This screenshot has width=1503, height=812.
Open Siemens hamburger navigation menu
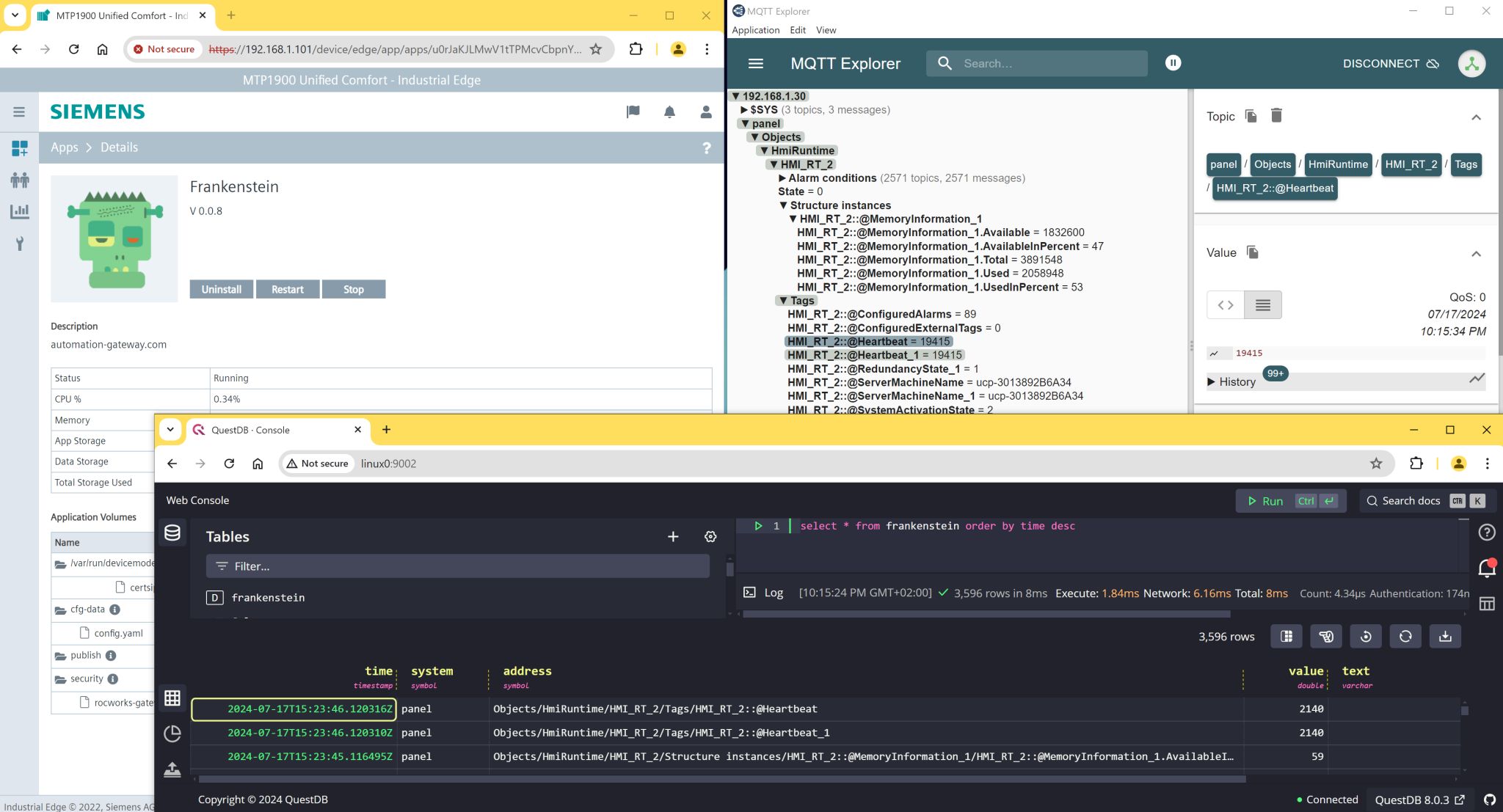pos(19,112)
